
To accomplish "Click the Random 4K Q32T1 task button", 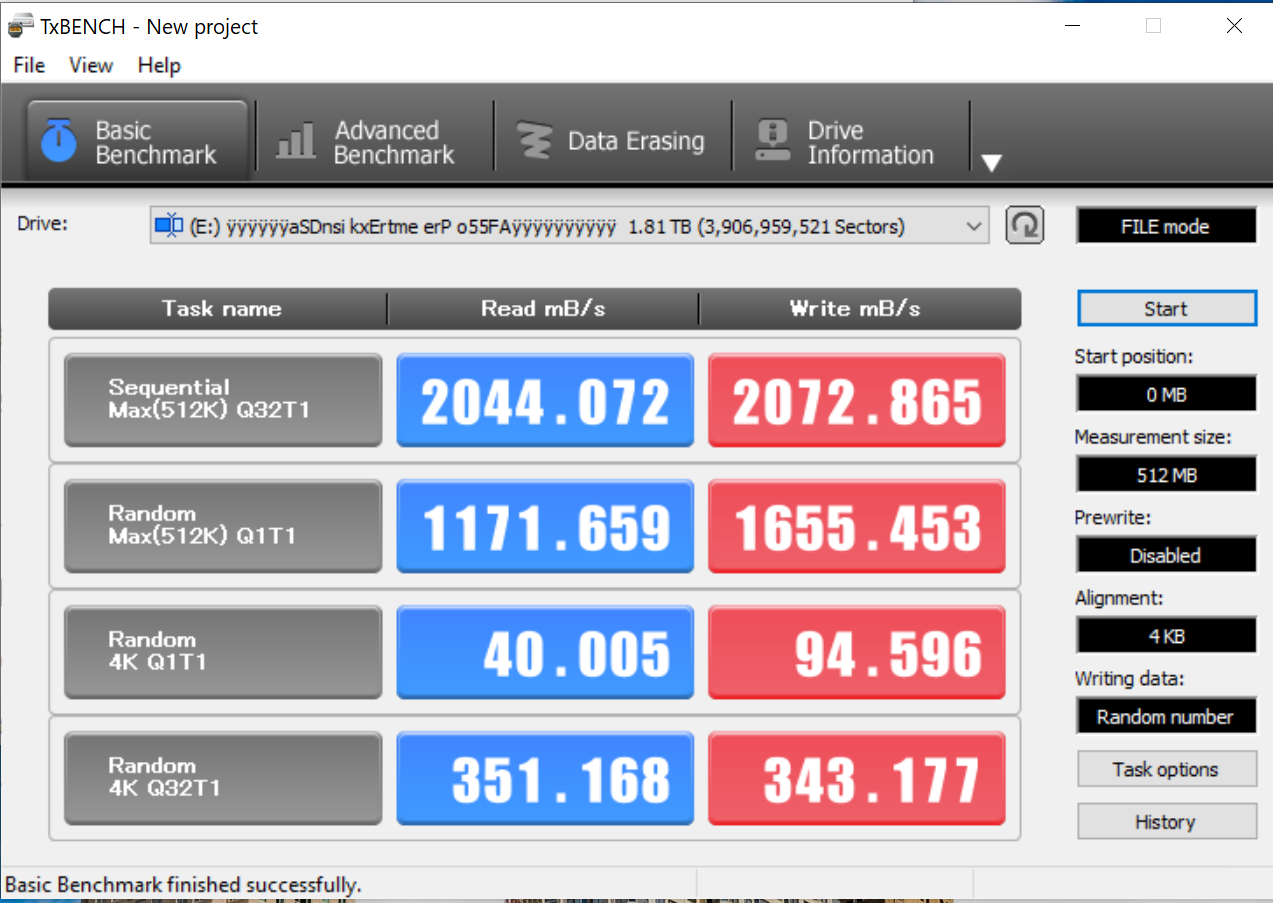I will (x=222, y=777).
